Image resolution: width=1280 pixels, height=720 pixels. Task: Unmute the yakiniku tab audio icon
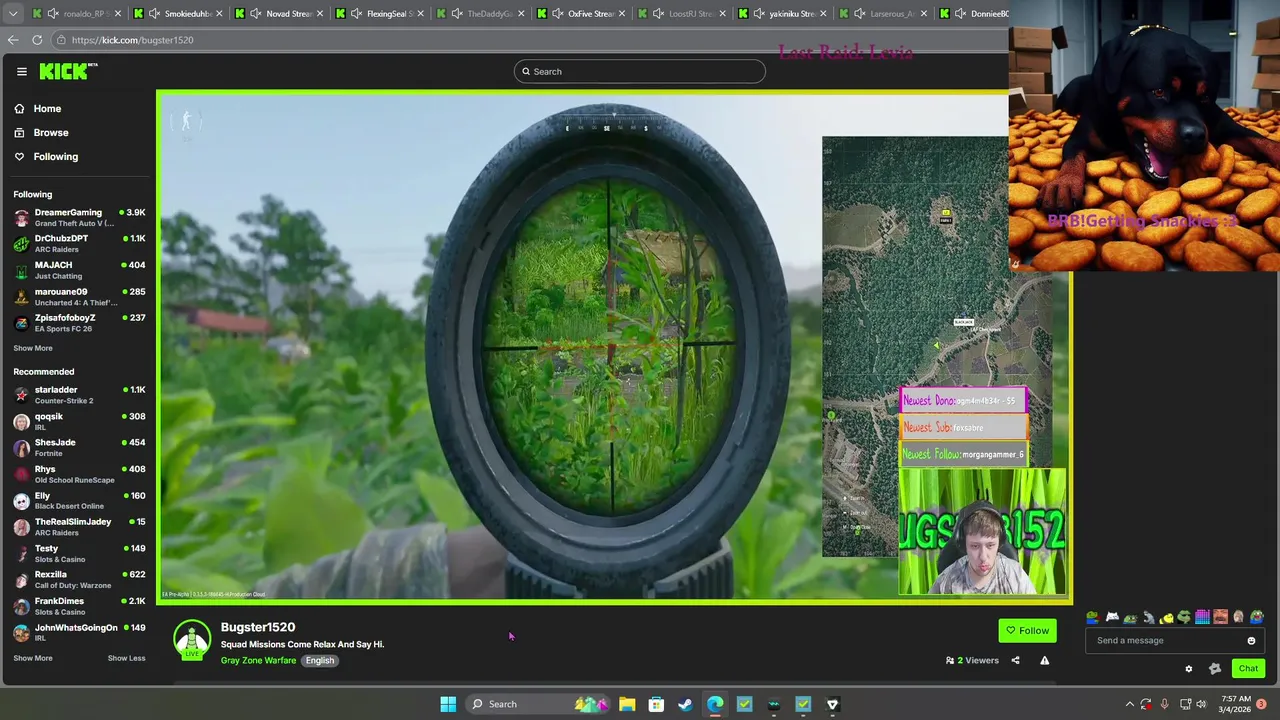[x=758, y=13]
